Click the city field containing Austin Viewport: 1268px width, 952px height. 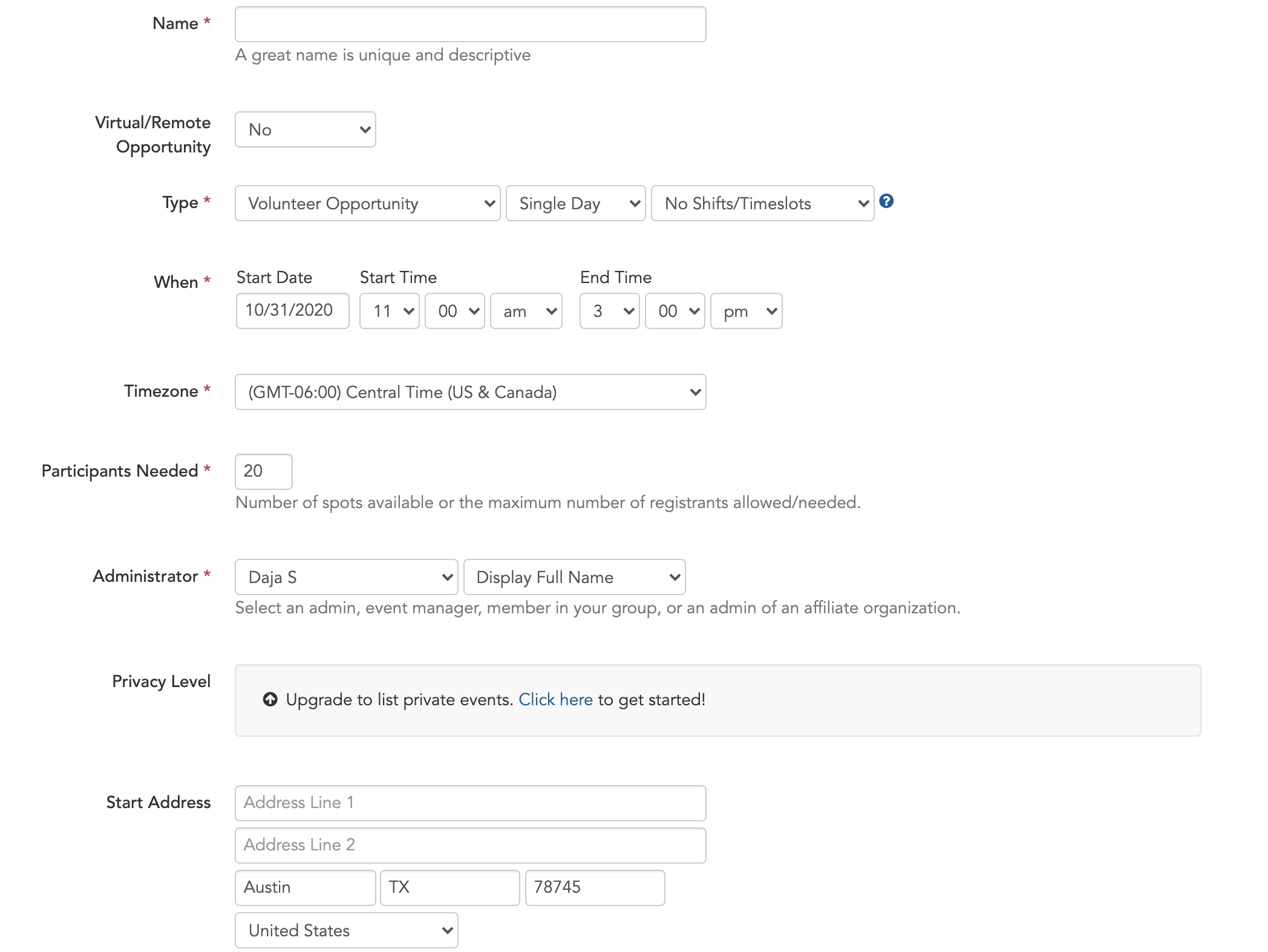pos(305,888)
